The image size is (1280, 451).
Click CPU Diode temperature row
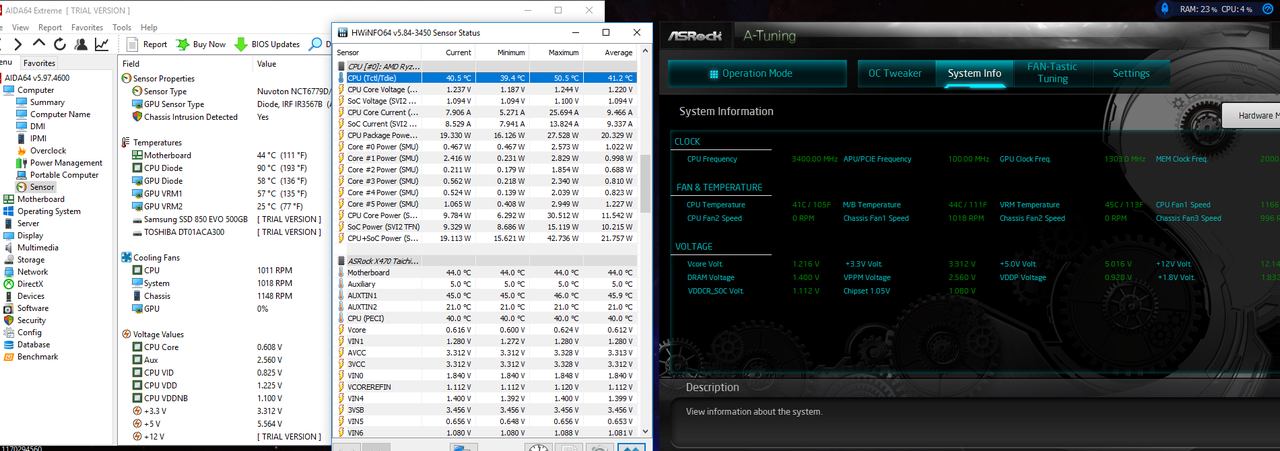click(x=225, y=167)
